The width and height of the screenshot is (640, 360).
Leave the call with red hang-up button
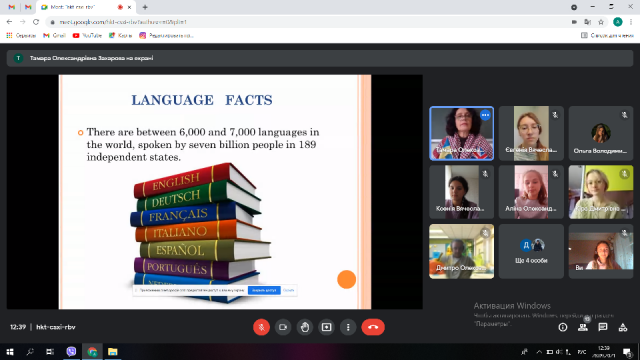(x=373, y=327)
